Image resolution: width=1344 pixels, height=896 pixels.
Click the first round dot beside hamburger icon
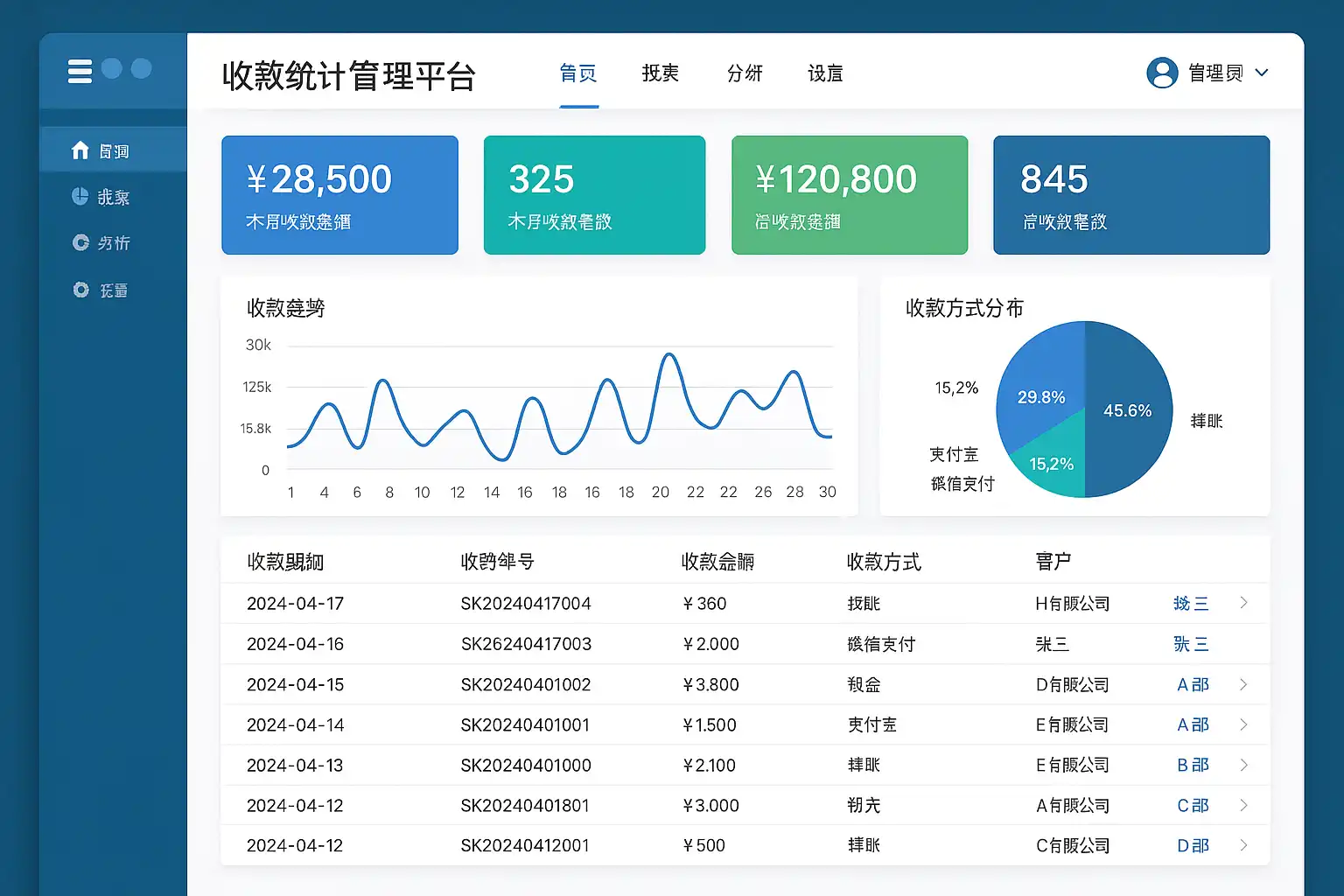[112, 68]
